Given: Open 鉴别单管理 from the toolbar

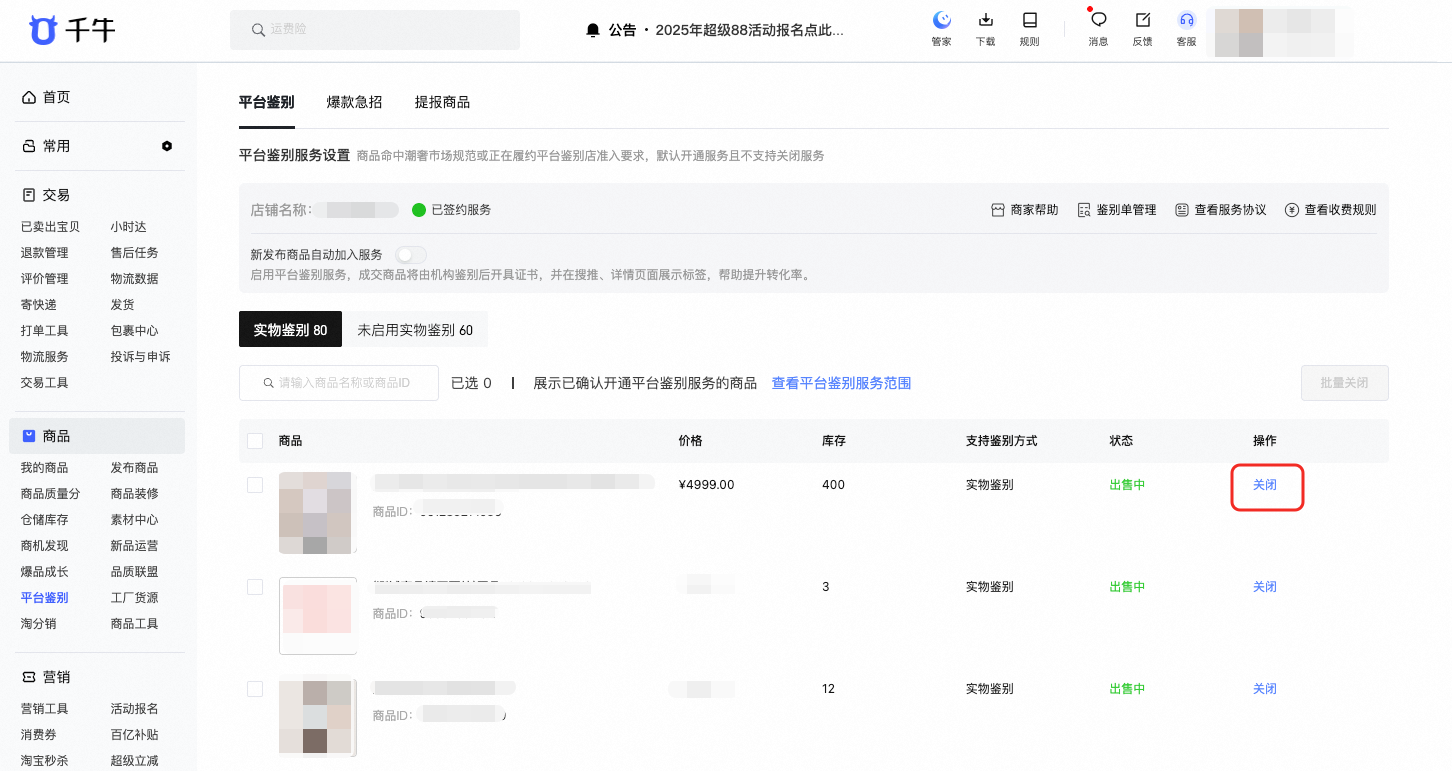Looking at the screenshot, I should tap(1116, 210).
